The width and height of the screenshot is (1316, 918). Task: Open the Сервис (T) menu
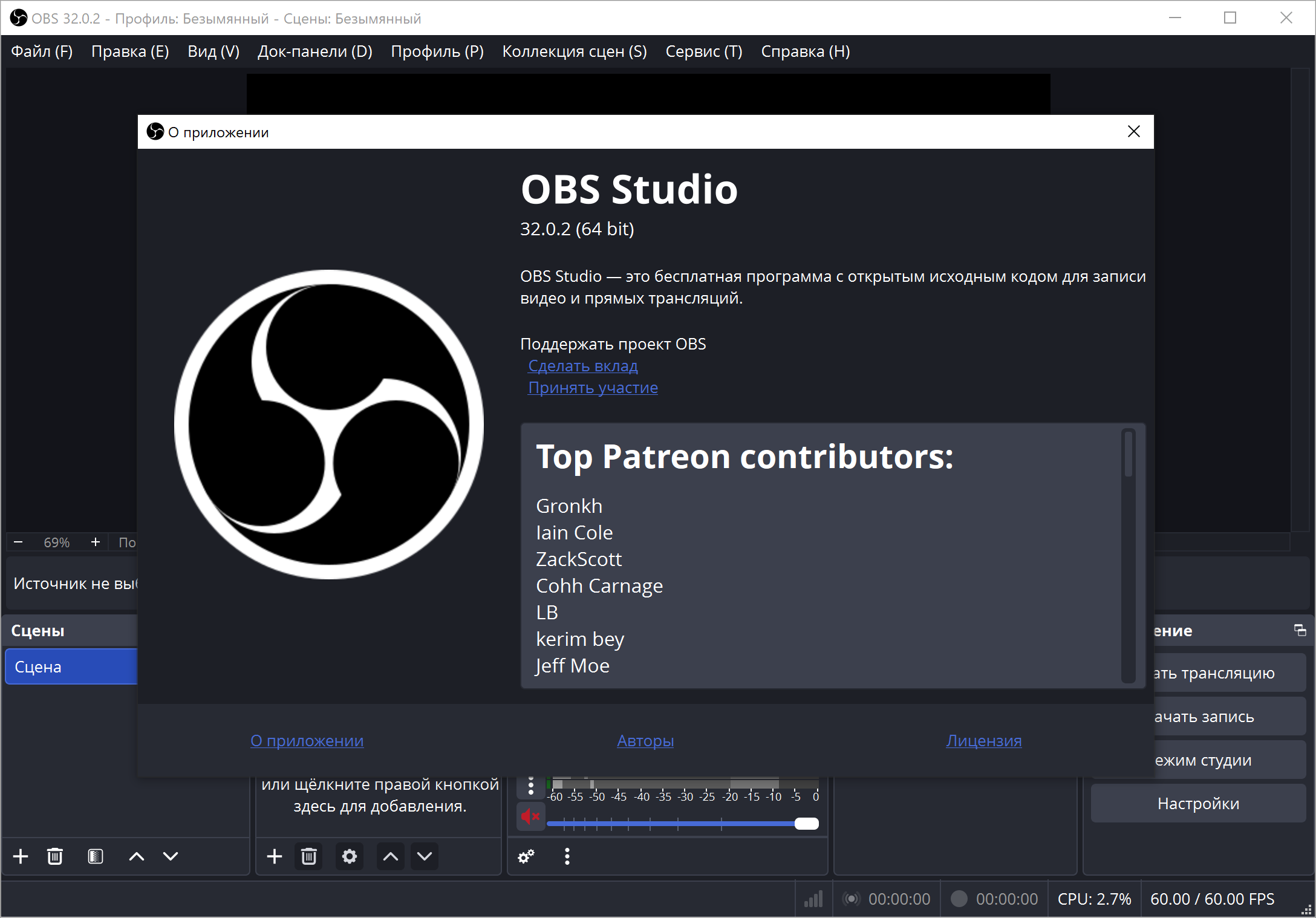pyautogui.click(x=703, y=51)
